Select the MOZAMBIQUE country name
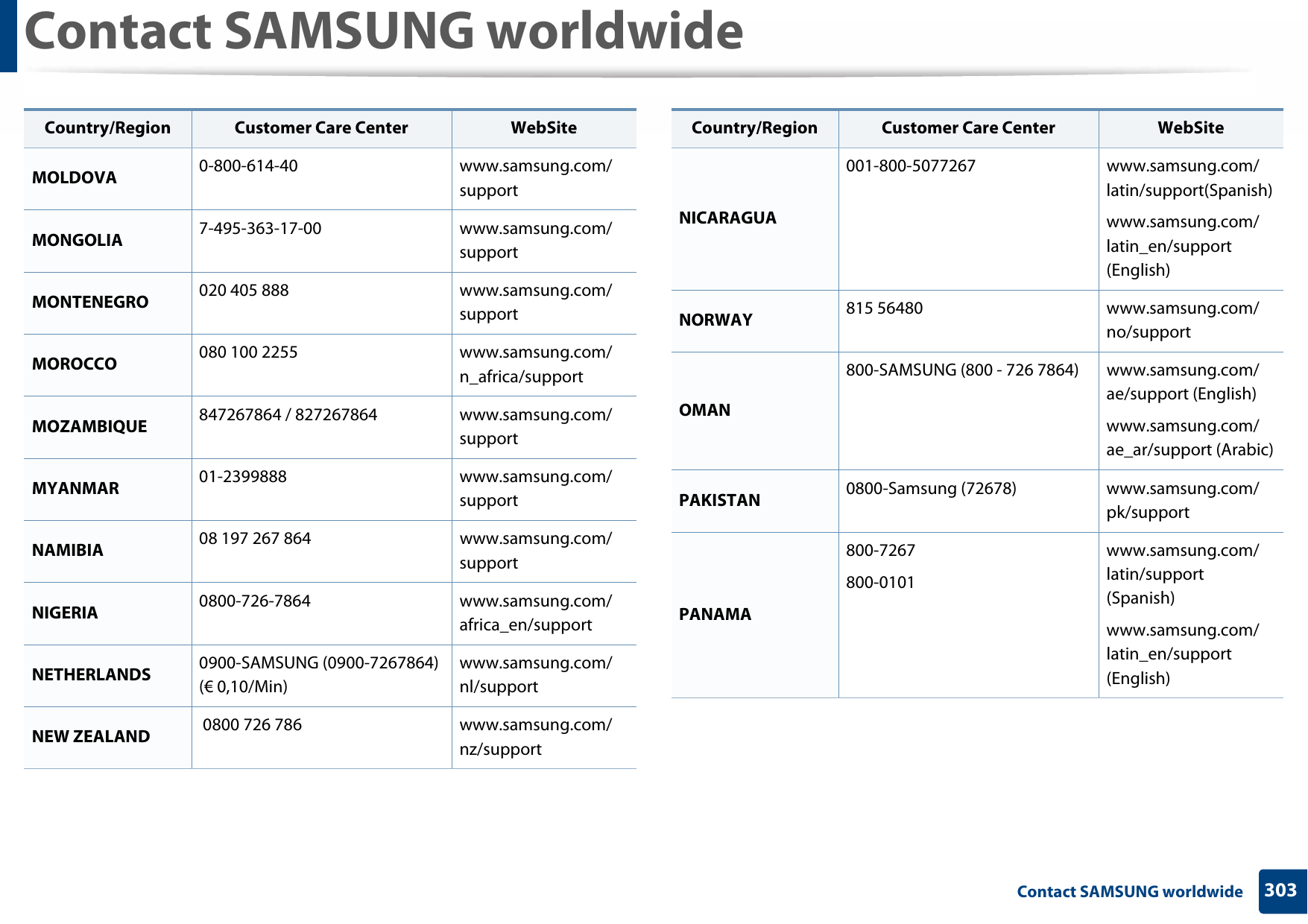The height and width of the screenshot is (924, 1308). tap(89, 427)
